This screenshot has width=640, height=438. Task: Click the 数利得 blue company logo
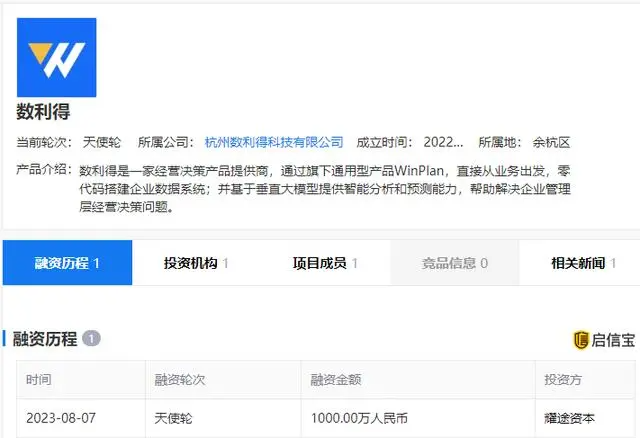[56, 57]
